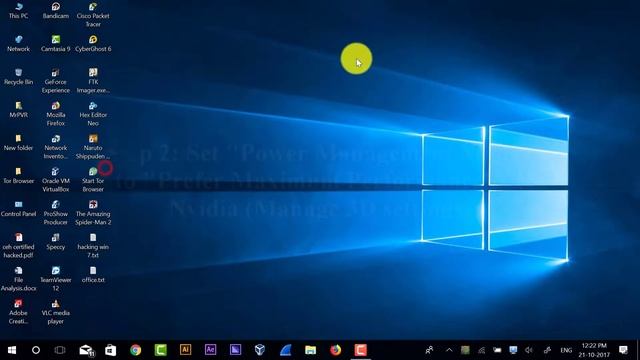Image resolution: width=640 pixels, height=360 pixels.
Task: Select the Naruto Shippuden shortcut
Action: pyautogui.click(x=93, y=147)
